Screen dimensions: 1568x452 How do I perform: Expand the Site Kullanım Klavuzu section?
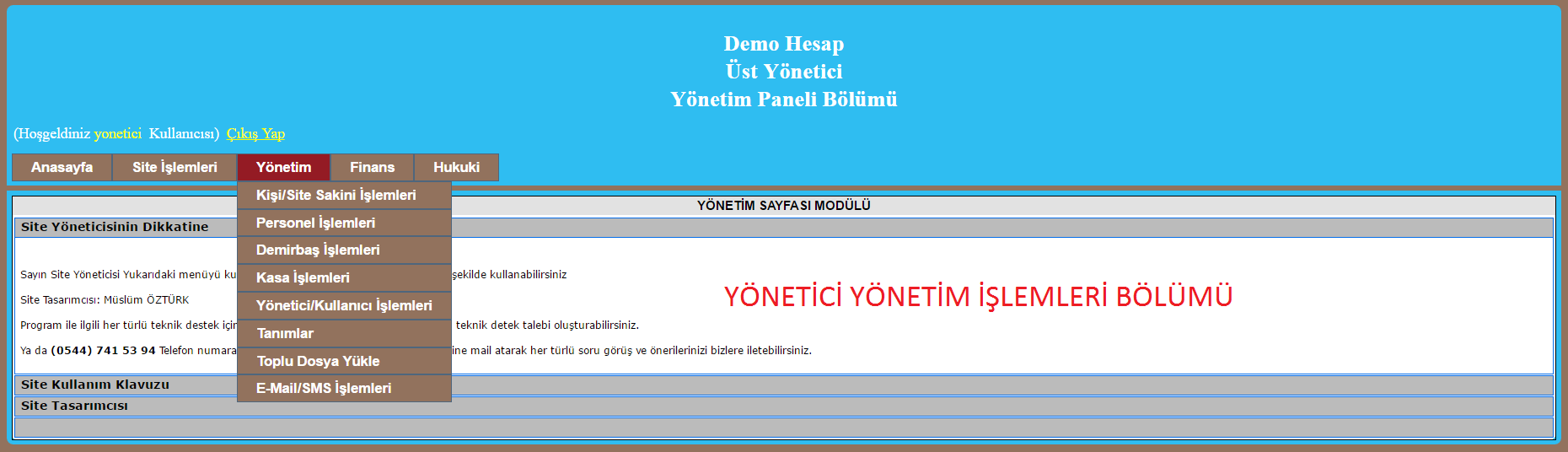[x=95, y=385]
